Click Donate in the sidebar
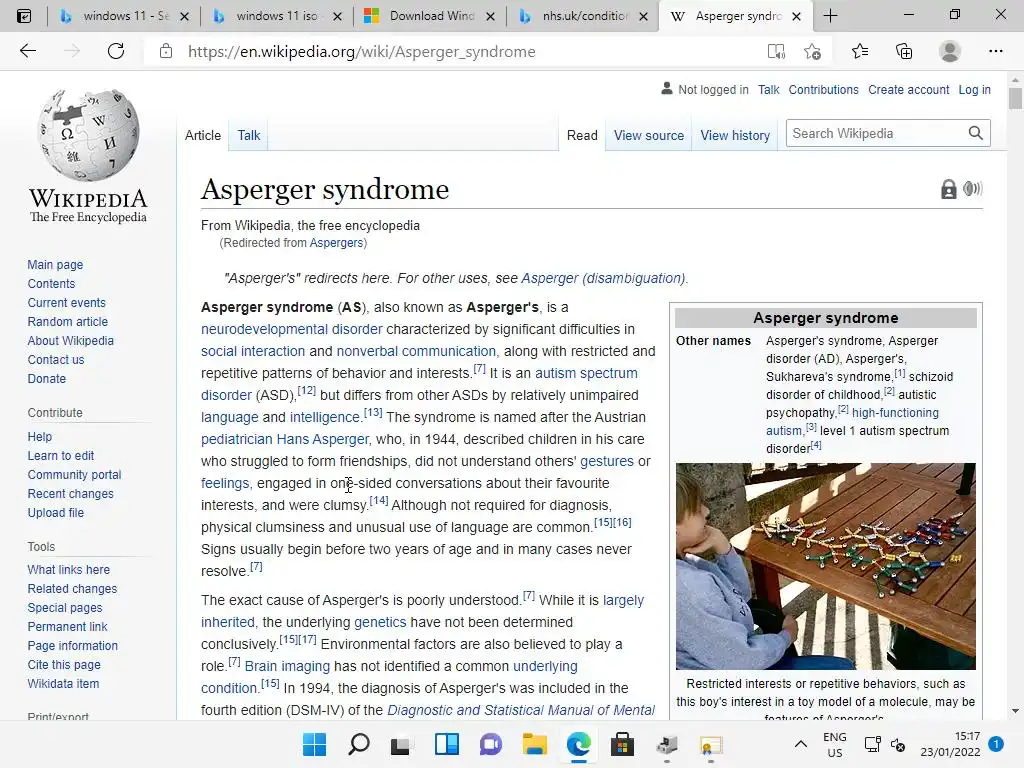Image resolution: width=1024 pixels, height=768 pixels. 46,378
